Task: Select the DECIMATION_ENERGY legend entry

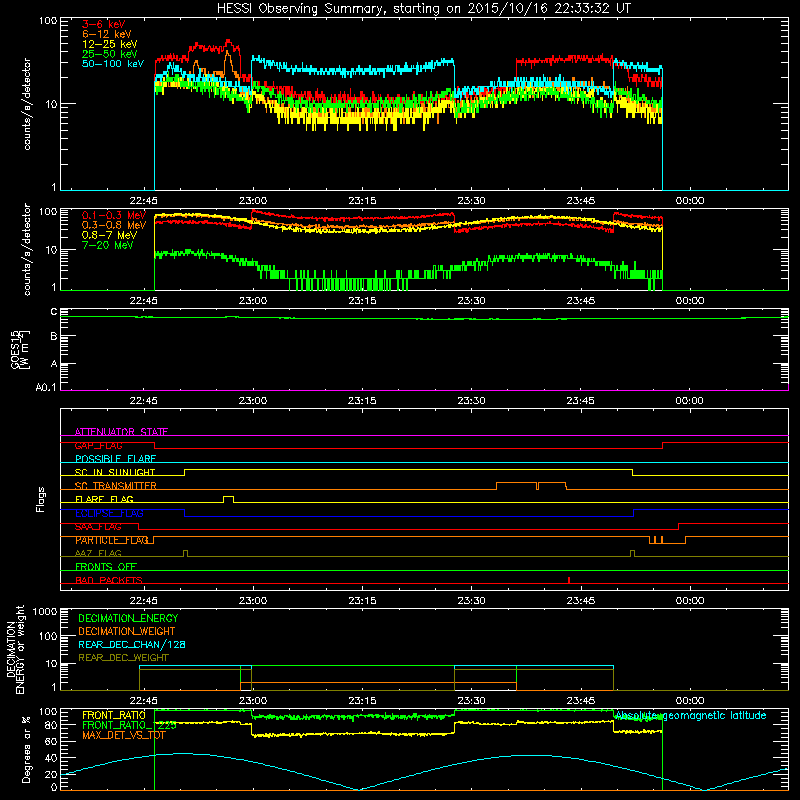Action: pos(128,618)
